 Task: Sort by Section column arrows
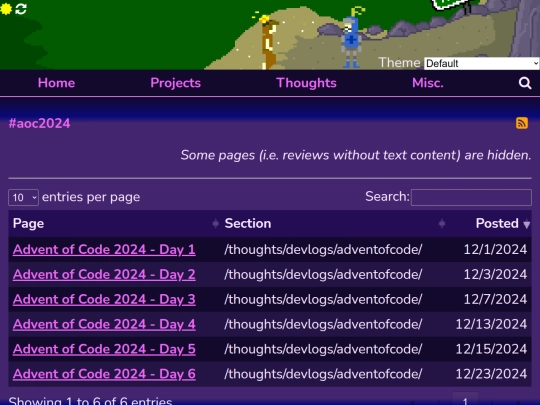[442, 224]
